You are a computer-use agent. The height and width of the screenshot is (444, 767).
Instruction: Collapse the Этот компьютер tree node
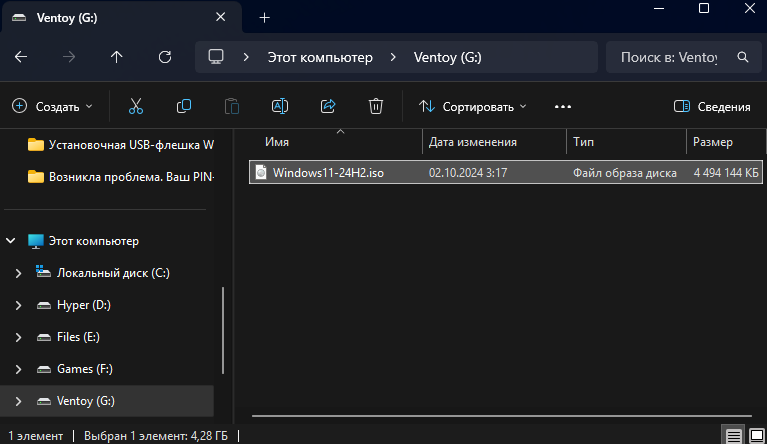tap(11, 241)
